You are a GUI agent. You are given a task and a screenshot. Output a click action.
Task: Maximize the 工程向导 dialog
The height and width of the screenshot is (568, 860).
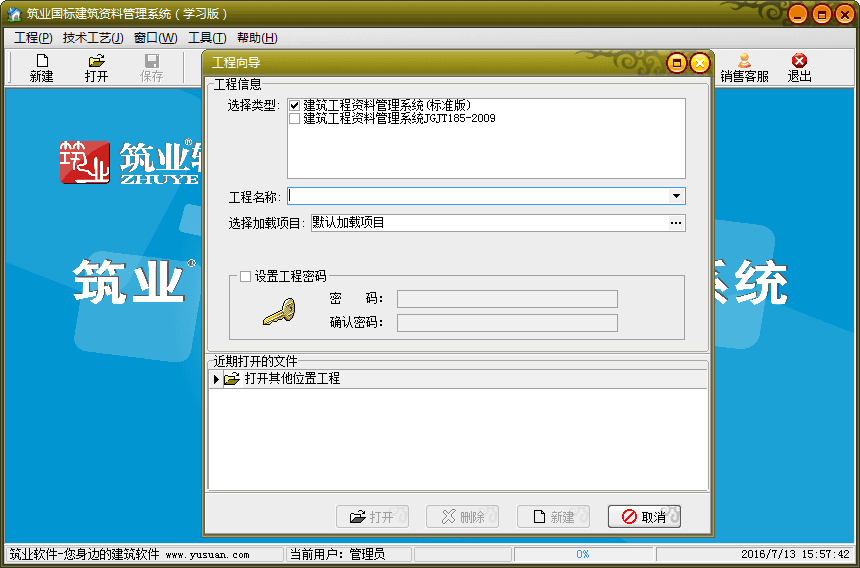pyautogui.click(x=677, y=63)
